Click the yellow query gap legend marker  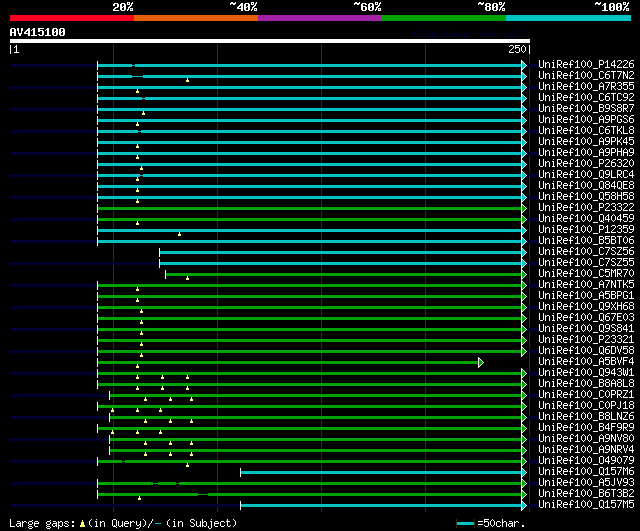pos(82,523)
